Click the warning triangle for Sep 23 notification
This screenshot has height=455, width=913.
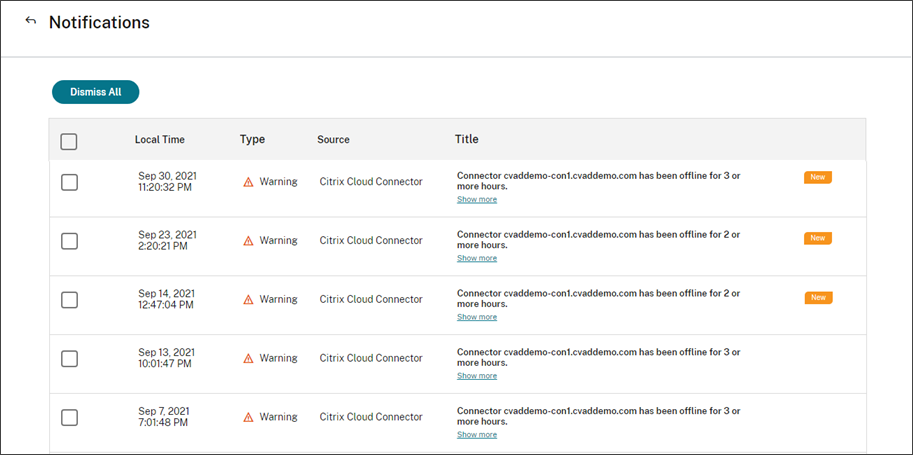coord(248,241)
